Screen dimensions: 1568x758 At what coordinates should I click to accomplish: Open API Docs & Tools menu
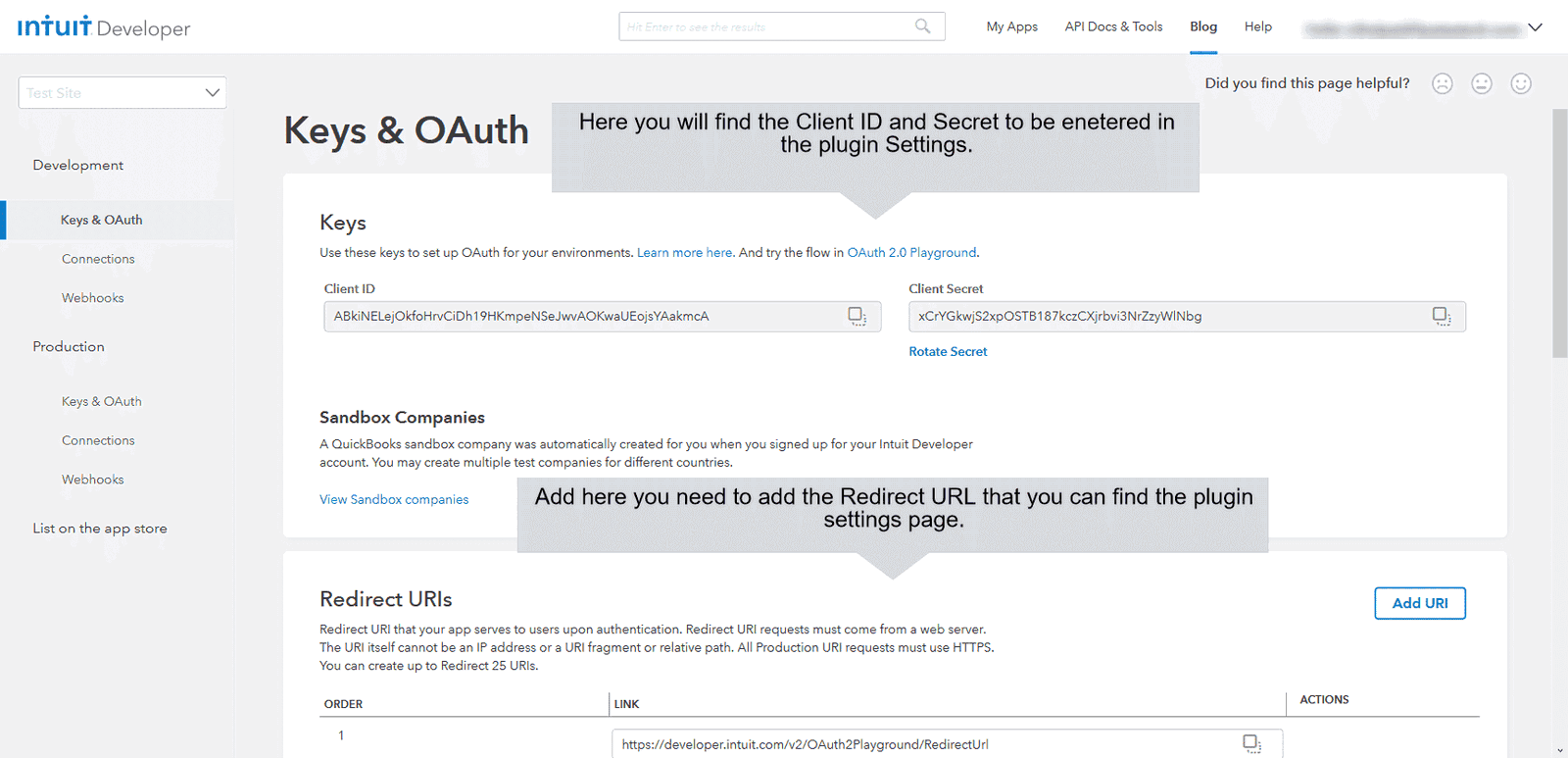click(1113, 26)
